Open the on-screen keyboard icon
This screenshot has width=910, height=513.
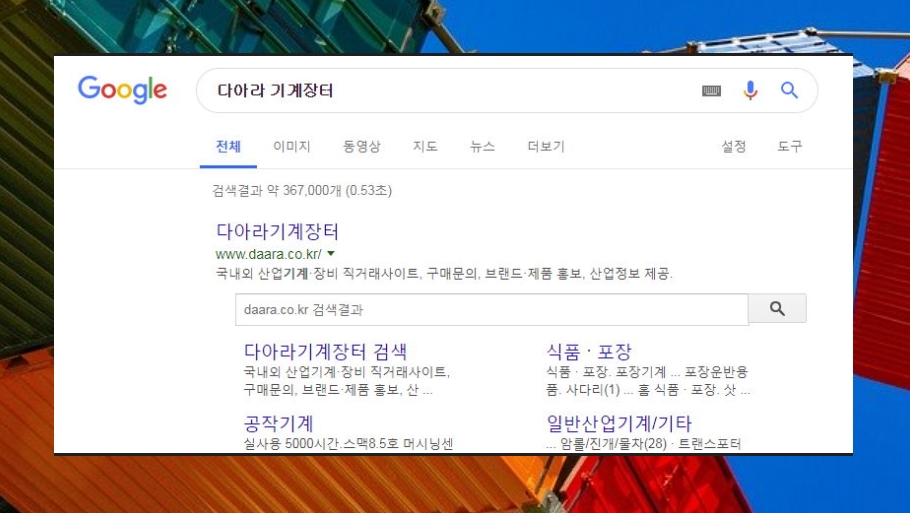point(712,91)
